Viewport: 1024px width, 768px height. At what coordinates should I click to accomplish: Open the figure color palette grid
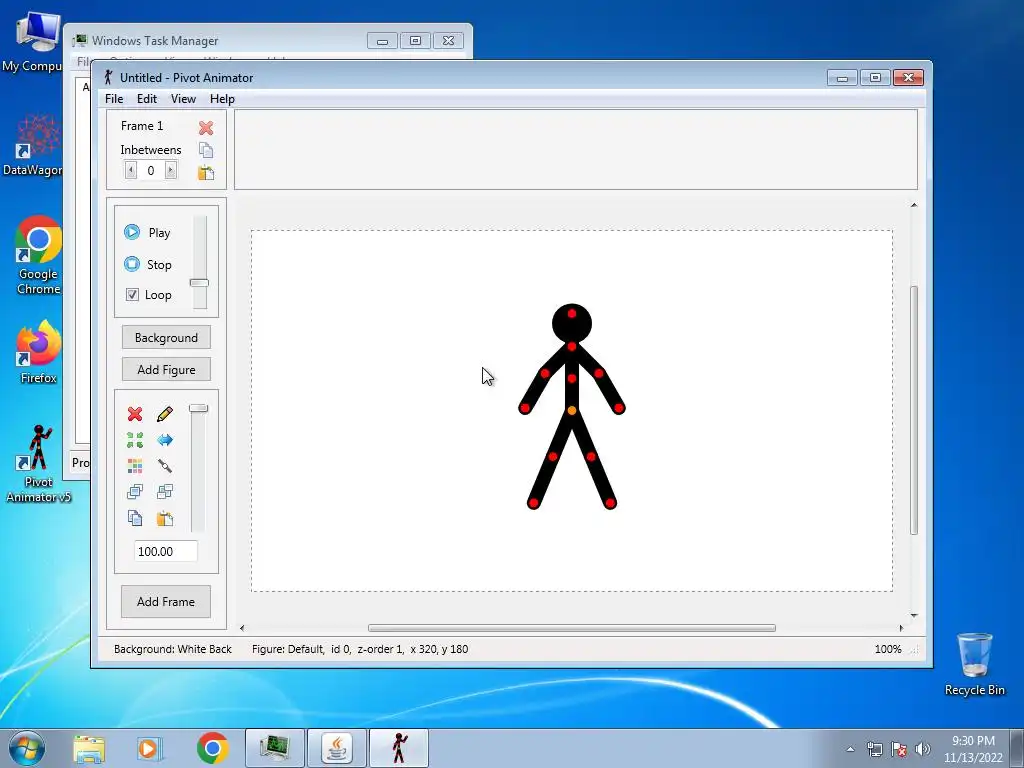click(135, 466)
